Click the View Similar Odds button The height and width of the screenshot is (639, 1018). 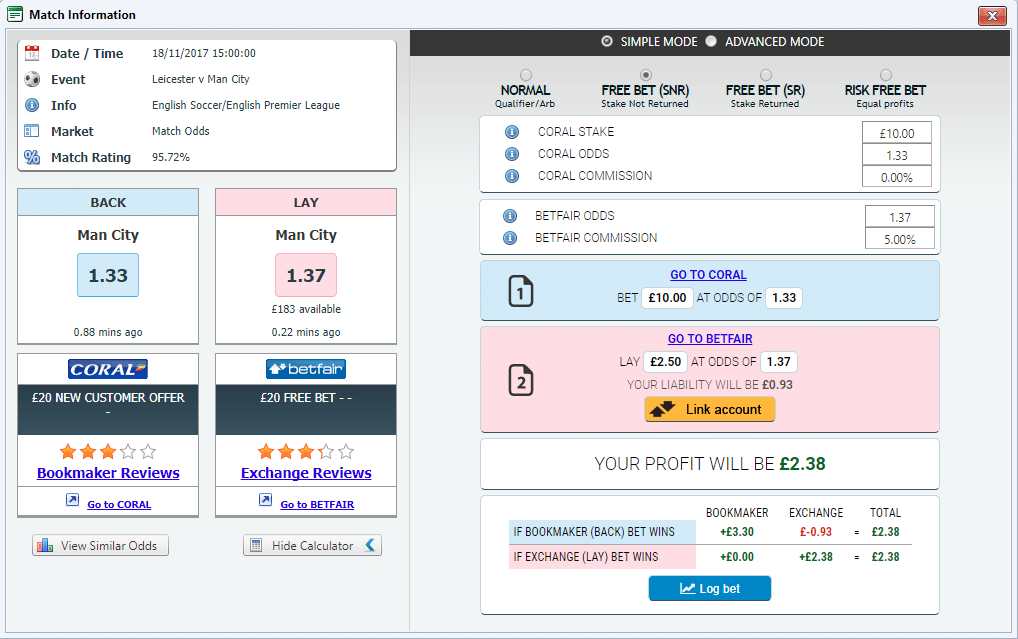(x=100, y=545)
